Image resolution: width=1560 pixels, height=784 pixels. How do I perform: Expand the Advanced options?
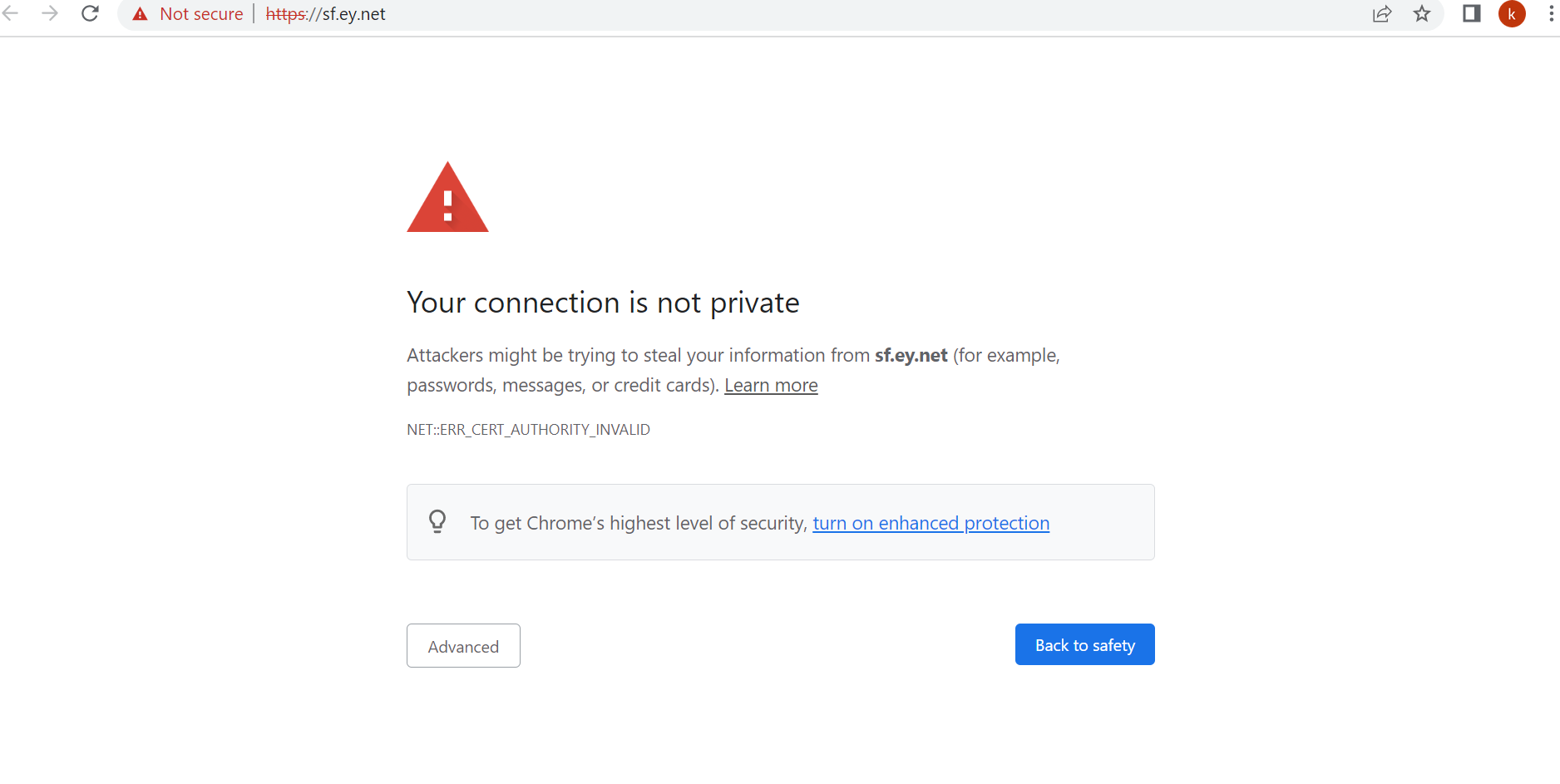(463, 646)
